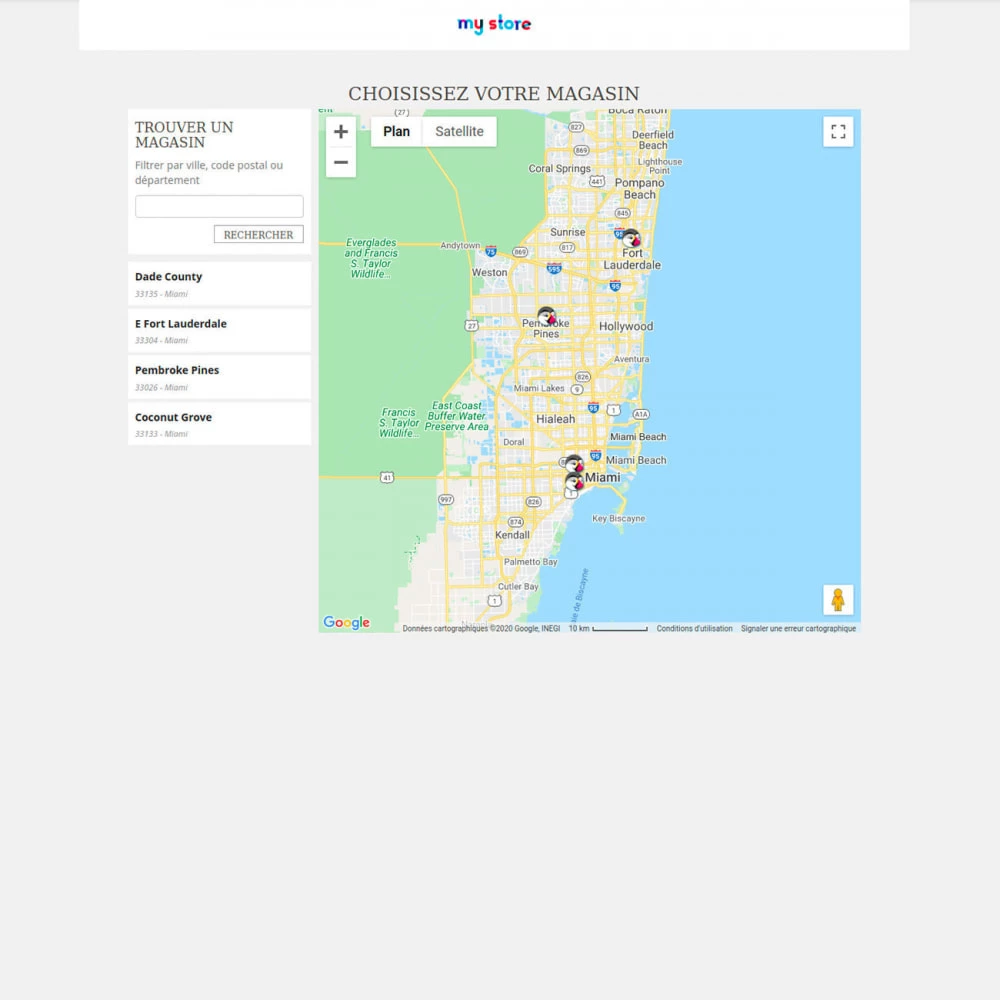Switch map to Satellite view
The height and width of the screenshot is (1000, 1000).
click(459, 132)
